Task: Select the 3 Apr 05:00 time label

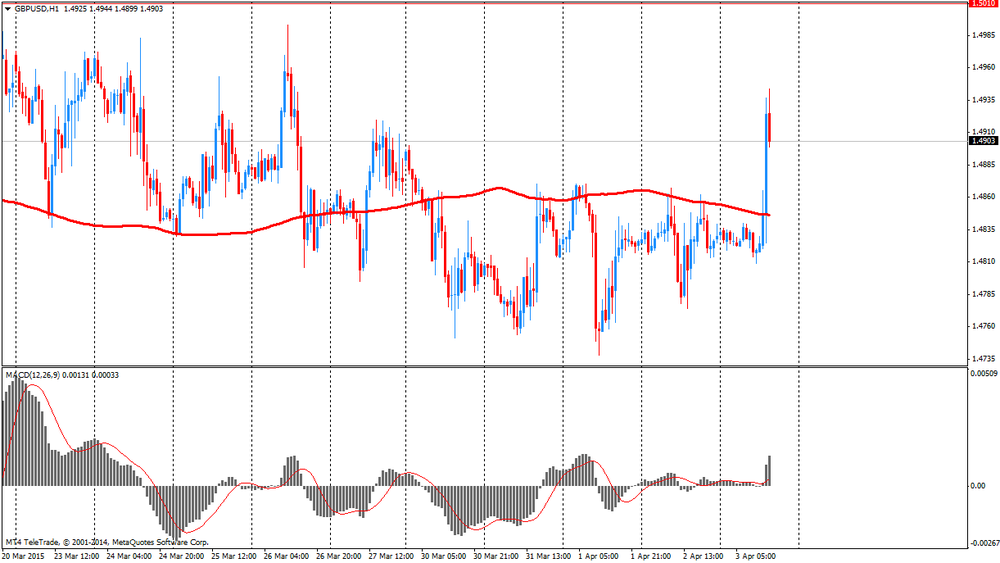Action: (757, 555)
